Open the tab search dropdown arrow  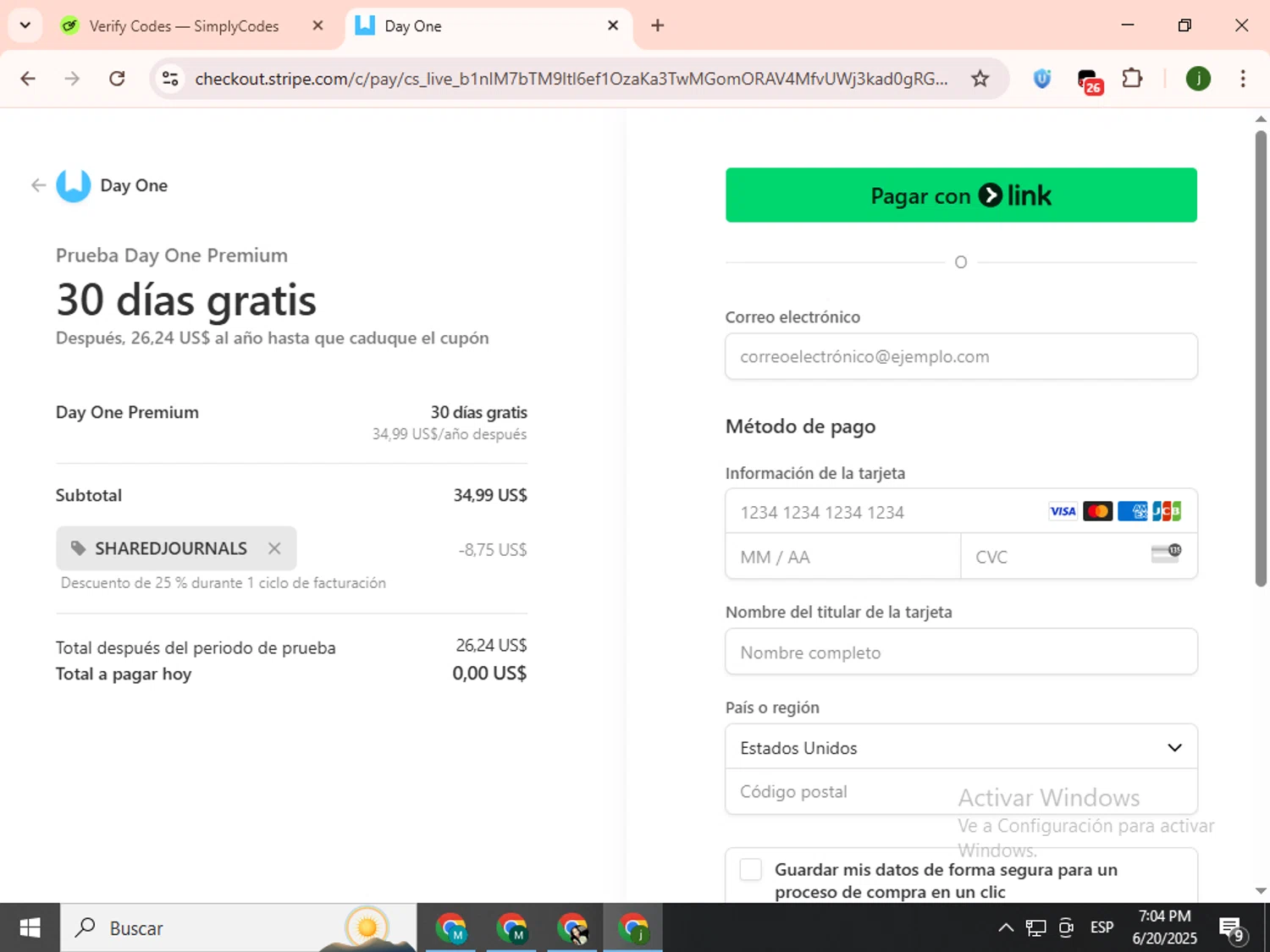point(25,25)
